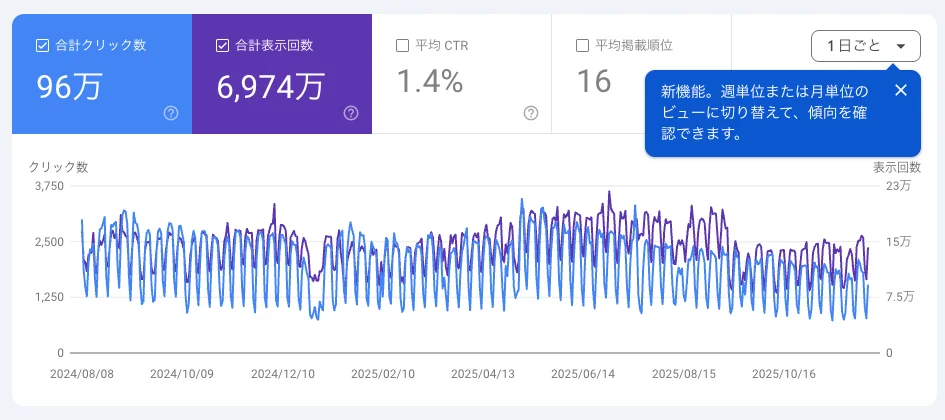This screenshot has width=945, height=420.
Task: Open help icon on 合計表示回数 card
Action: (351, 113)
